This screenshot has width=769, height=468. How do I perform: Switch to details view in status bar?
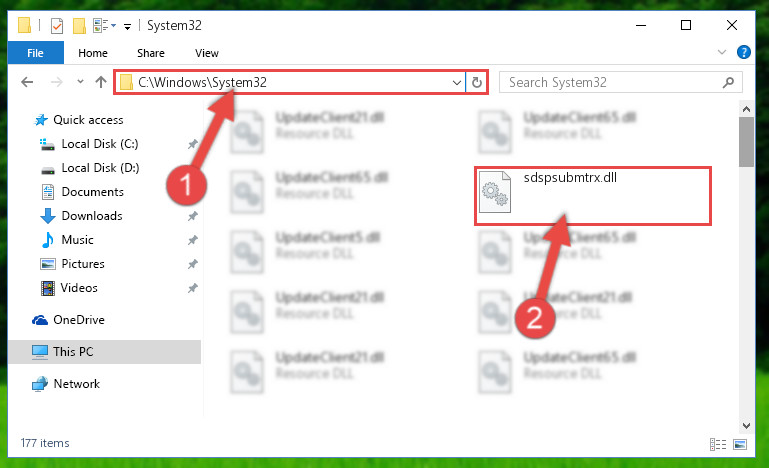[718, 444]
